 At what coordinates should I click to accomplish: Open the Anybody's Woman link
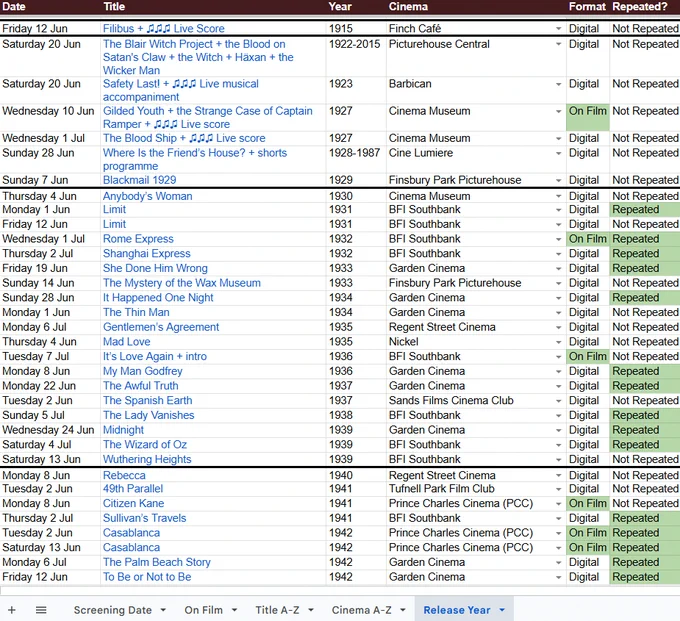tap(147, 196)
